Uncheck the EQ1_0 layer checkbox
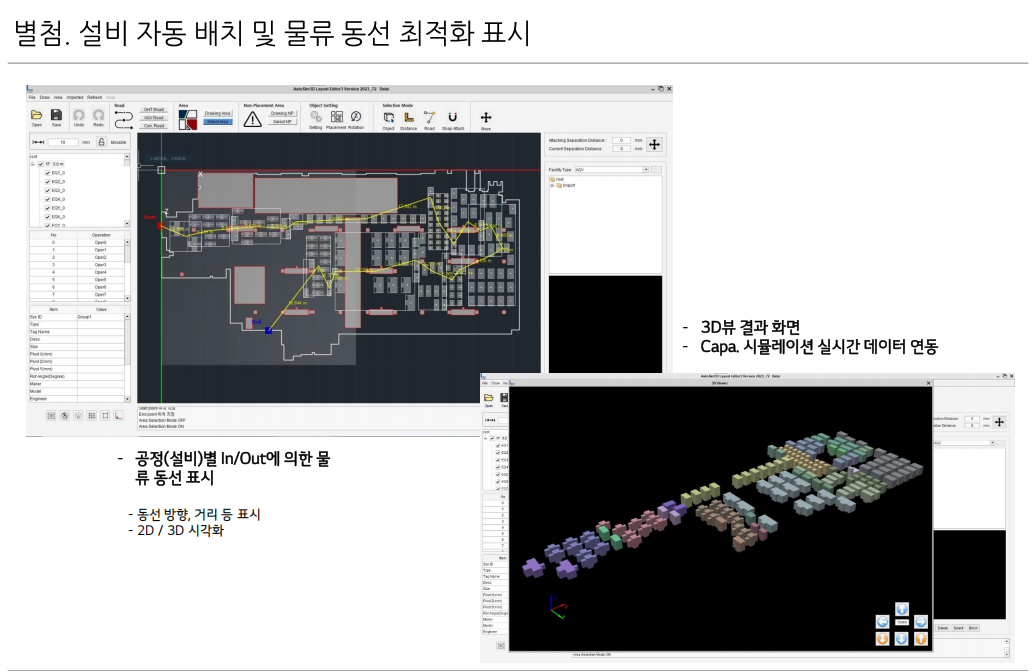The image size is (1035, 671). point(48,173)
